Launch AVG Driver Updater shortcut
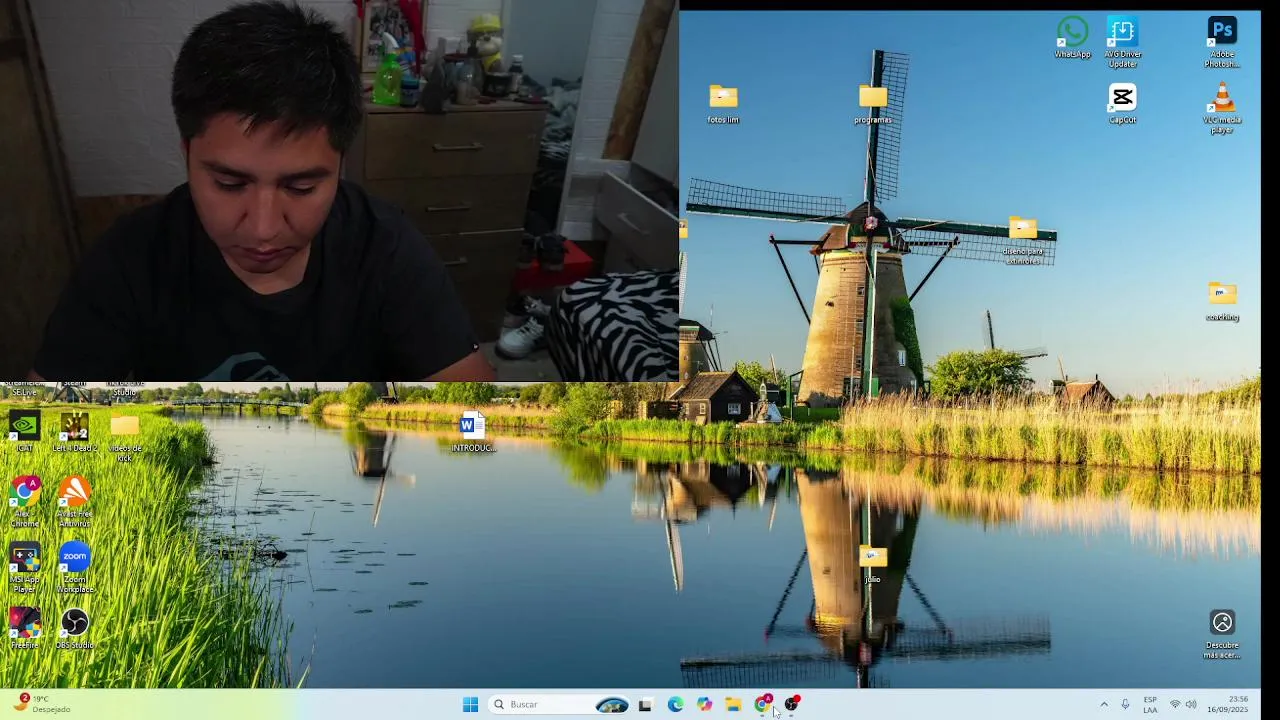This screenshot has width=1280, height=720. tap(1122, 42)
